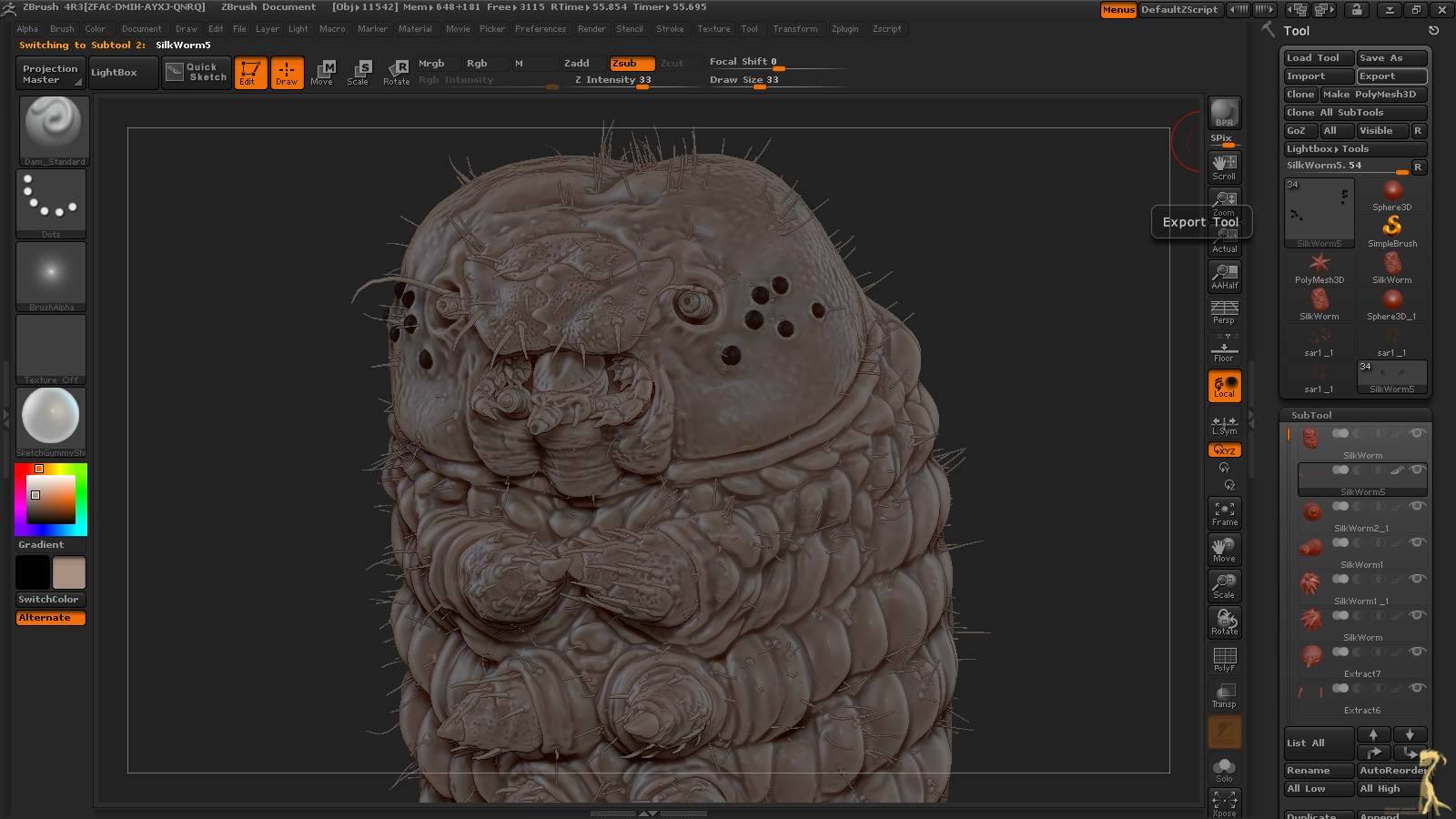Click the Frame icon
This screenshot has width=1456, height=819.
click(x=1225, y=513)
